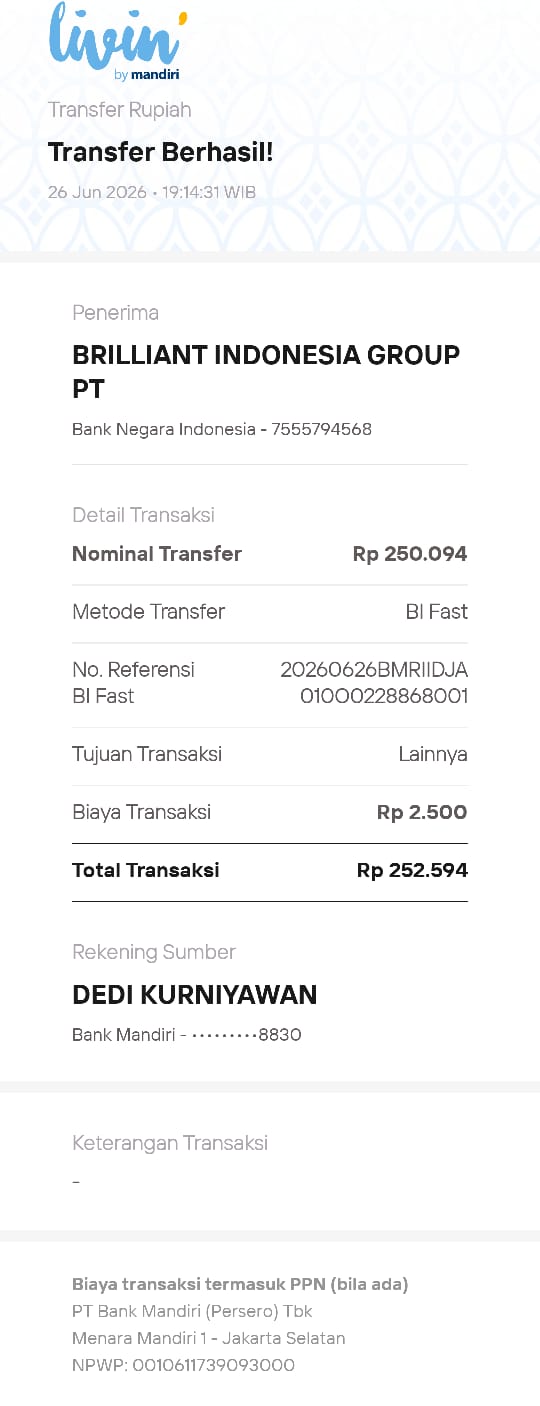Screen dimensions: 540x1406
Task: Select the Transfer Berhasil! heading
Action: [161, 152]
